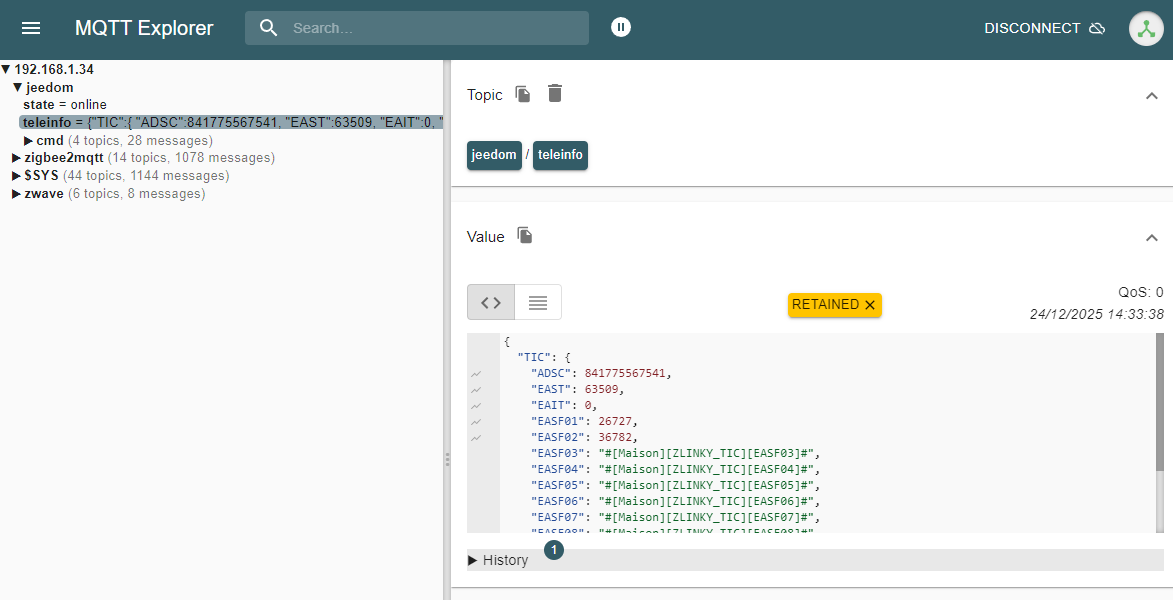Delete the topic with the trash icon

[x=555, y=94]
